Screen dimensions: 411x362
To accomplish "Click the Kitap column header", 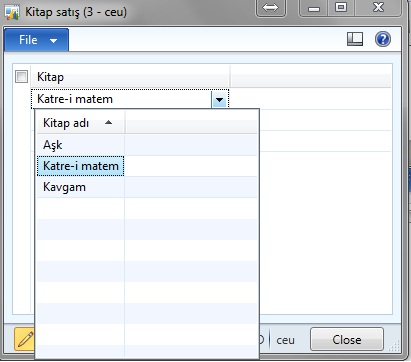I will click(x=130, y=77).
